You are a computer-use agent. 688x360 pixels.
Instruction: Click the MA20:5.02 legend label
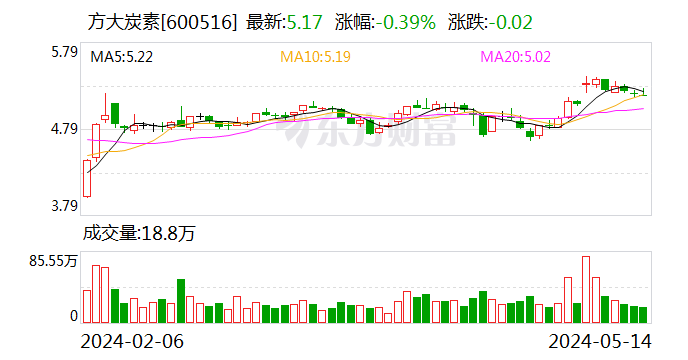click(x=515, y=57)
